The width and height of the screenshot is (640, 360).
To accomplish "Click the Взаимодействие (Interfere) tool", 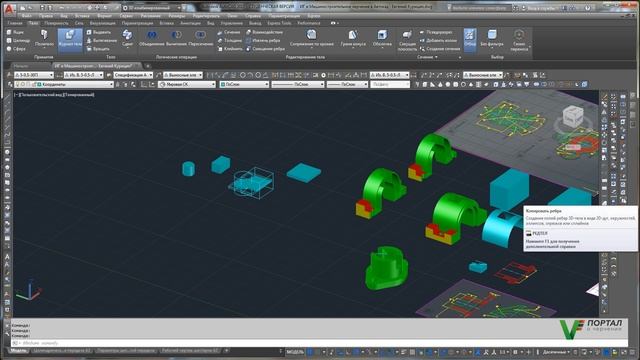I will click(x=264, y=32).
